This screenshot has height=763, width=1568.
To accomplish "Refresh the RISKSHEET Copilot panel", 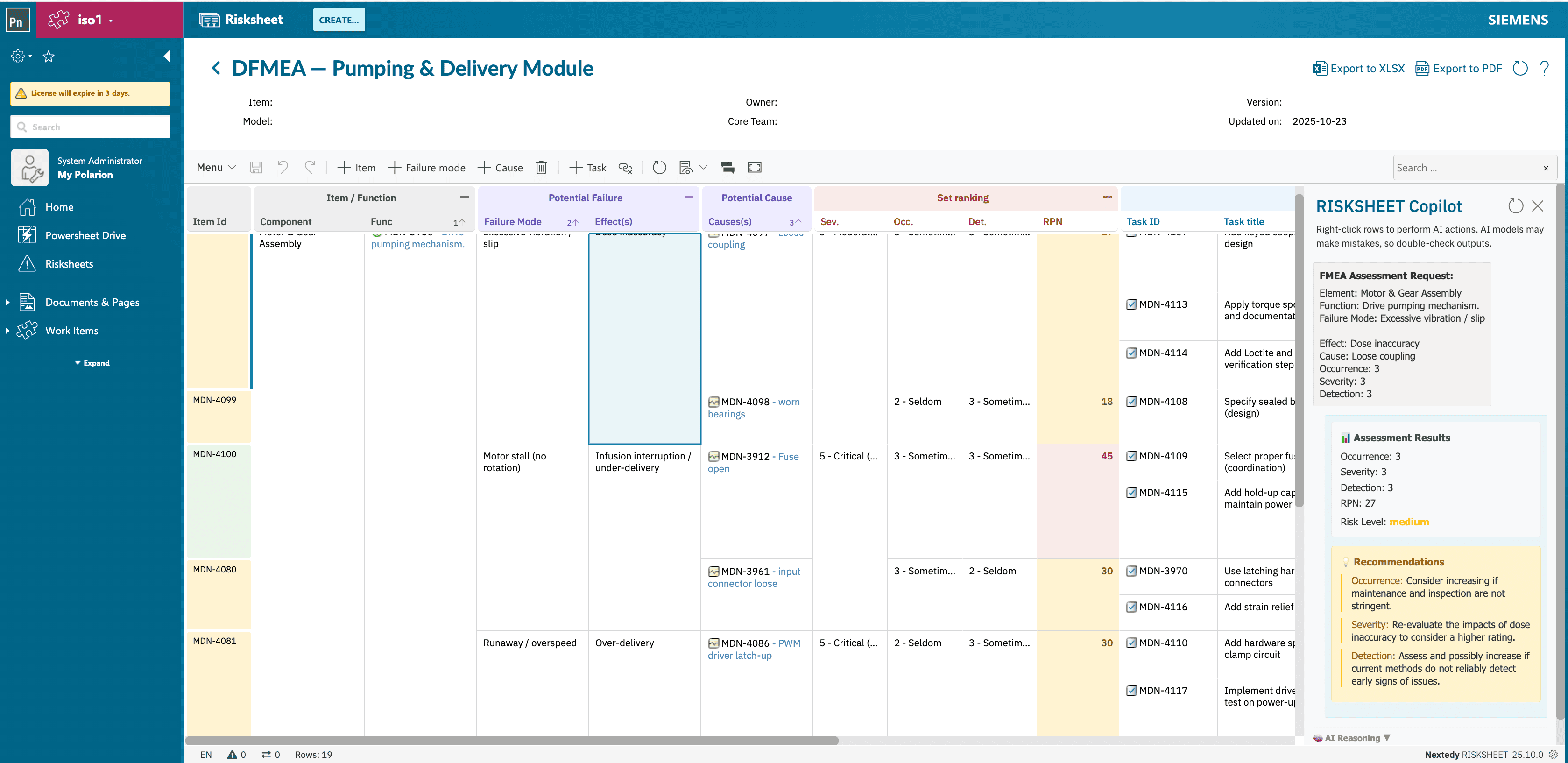I will pos(1516,206).
